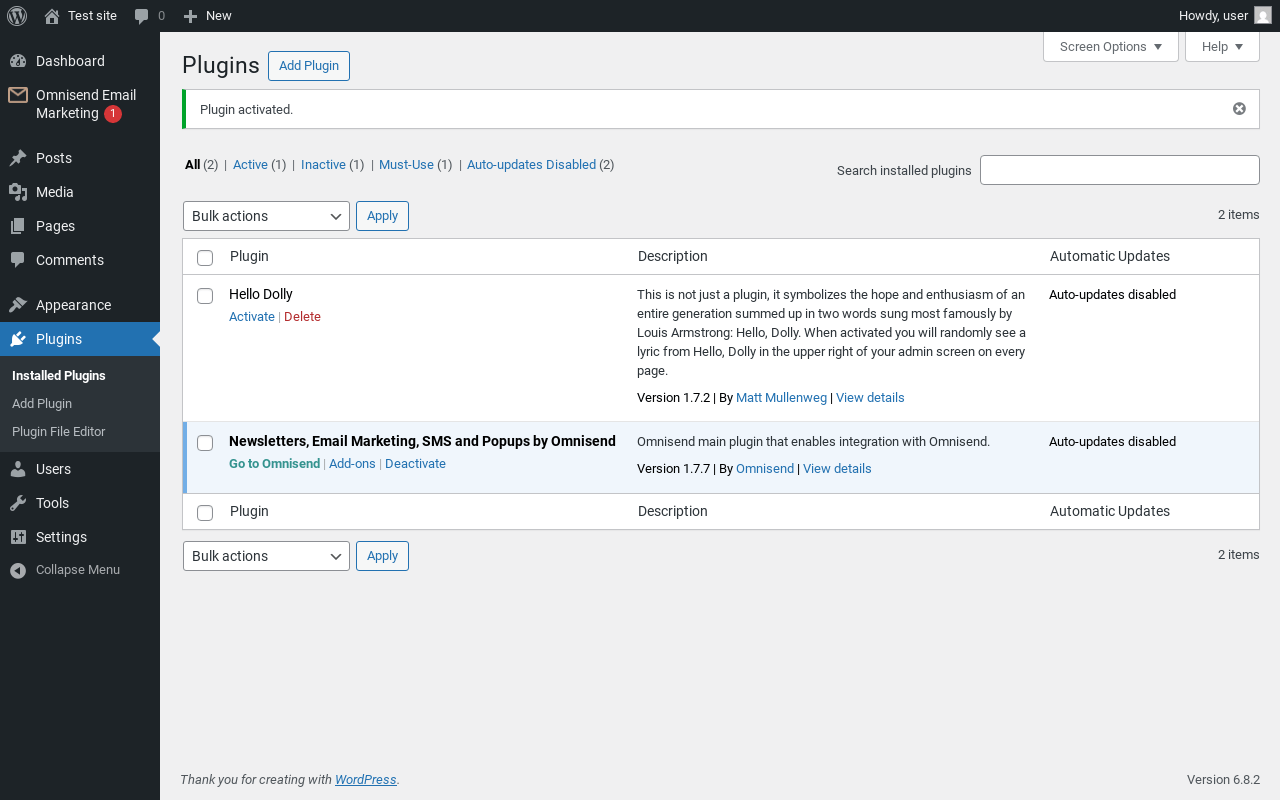Show All plugins filter
Image resolution: width=1280 pixels, height=800 pixels.
coord(193,165)
